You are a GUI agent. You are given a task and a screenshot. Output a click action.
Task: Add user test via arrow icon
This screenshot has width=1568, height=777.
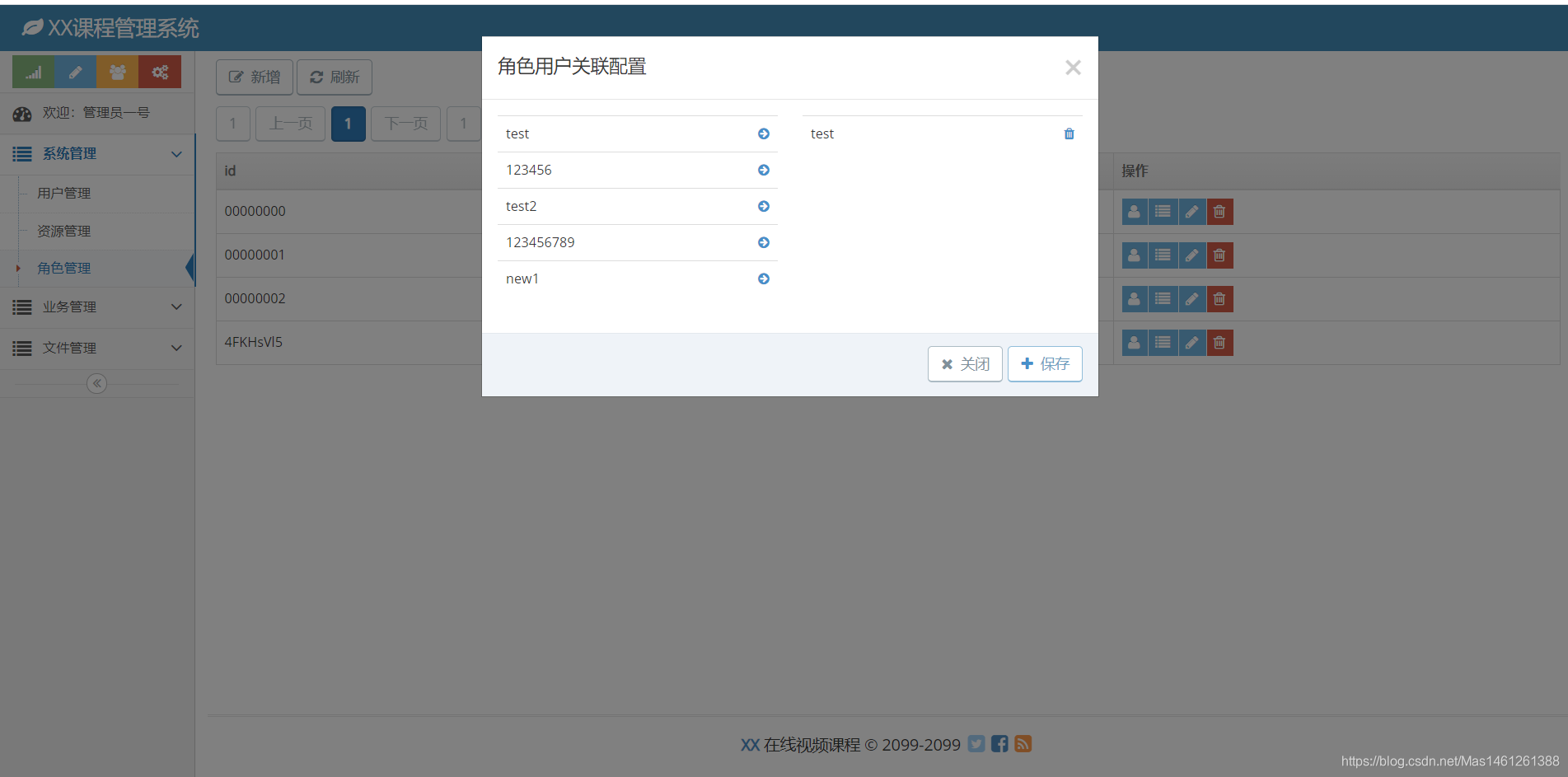coord(764,133)
